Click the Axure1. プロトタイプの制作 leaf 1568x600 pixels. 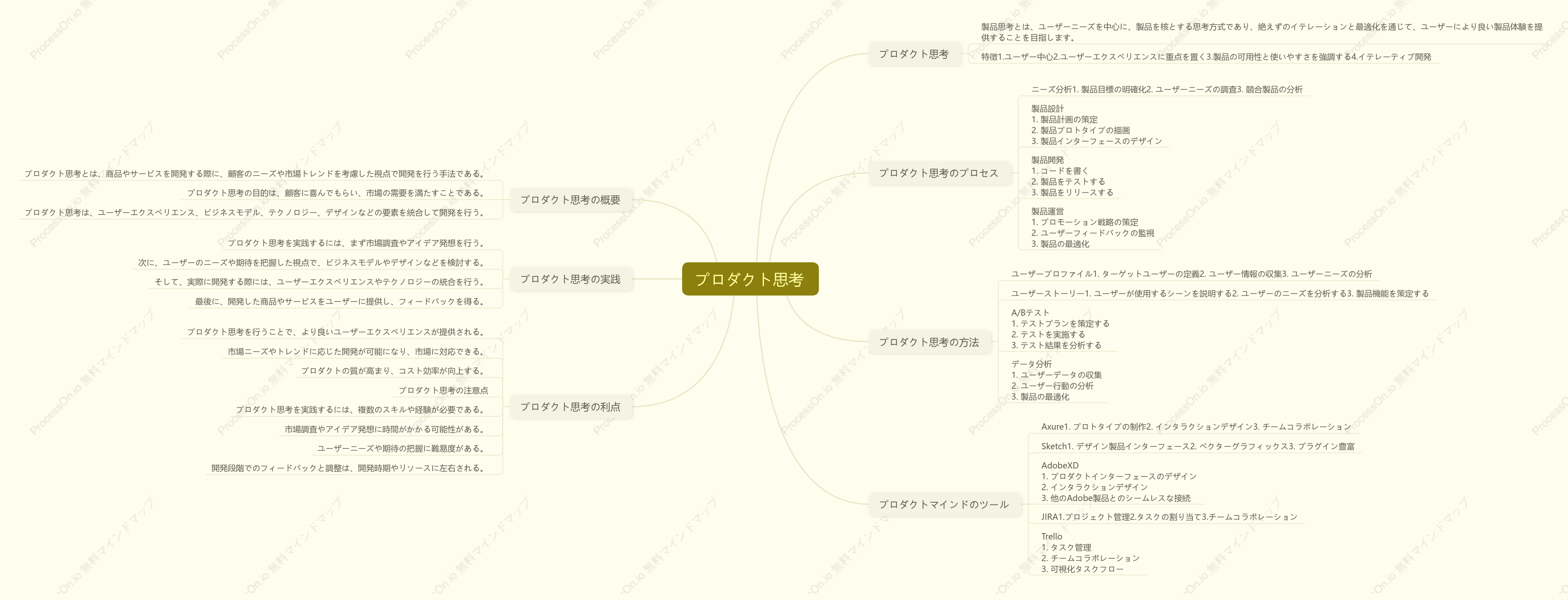[1196, 427]
